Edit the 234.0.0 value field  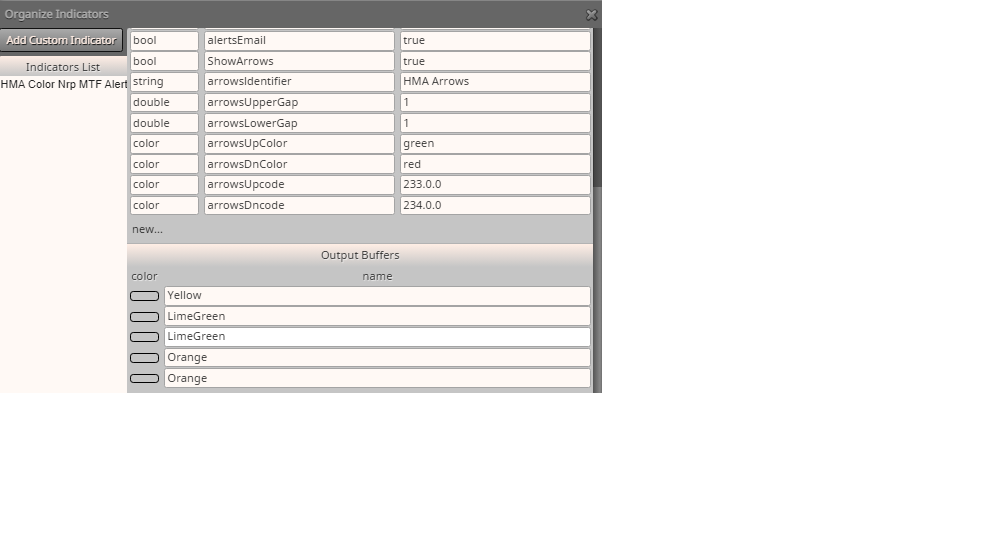pos(495,205)
